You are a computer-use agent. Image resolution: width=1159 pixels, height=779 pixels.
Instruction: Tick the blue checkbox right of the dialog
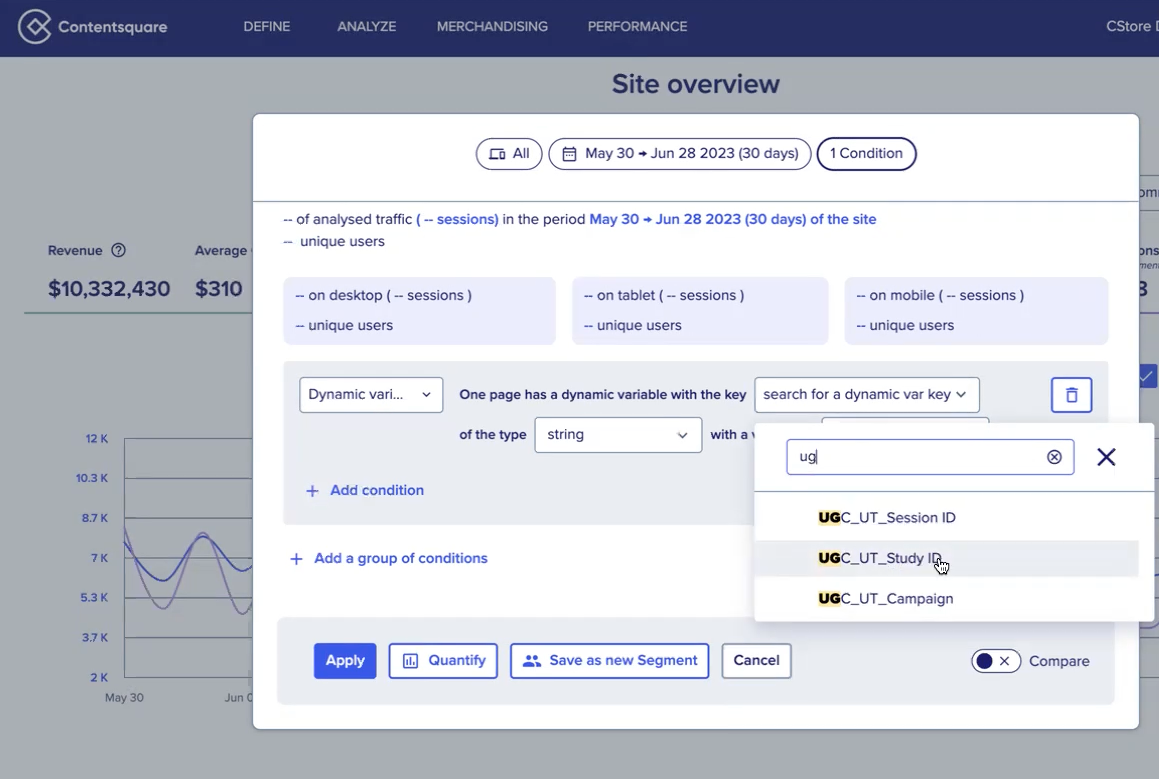[x=1147, y=376]
